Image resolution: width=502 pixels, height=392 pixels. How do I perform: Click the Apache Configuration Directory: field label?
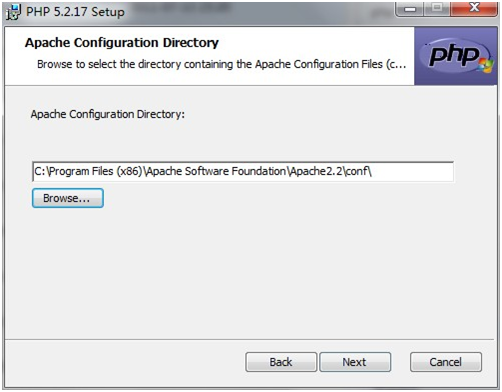click(108, 114)
